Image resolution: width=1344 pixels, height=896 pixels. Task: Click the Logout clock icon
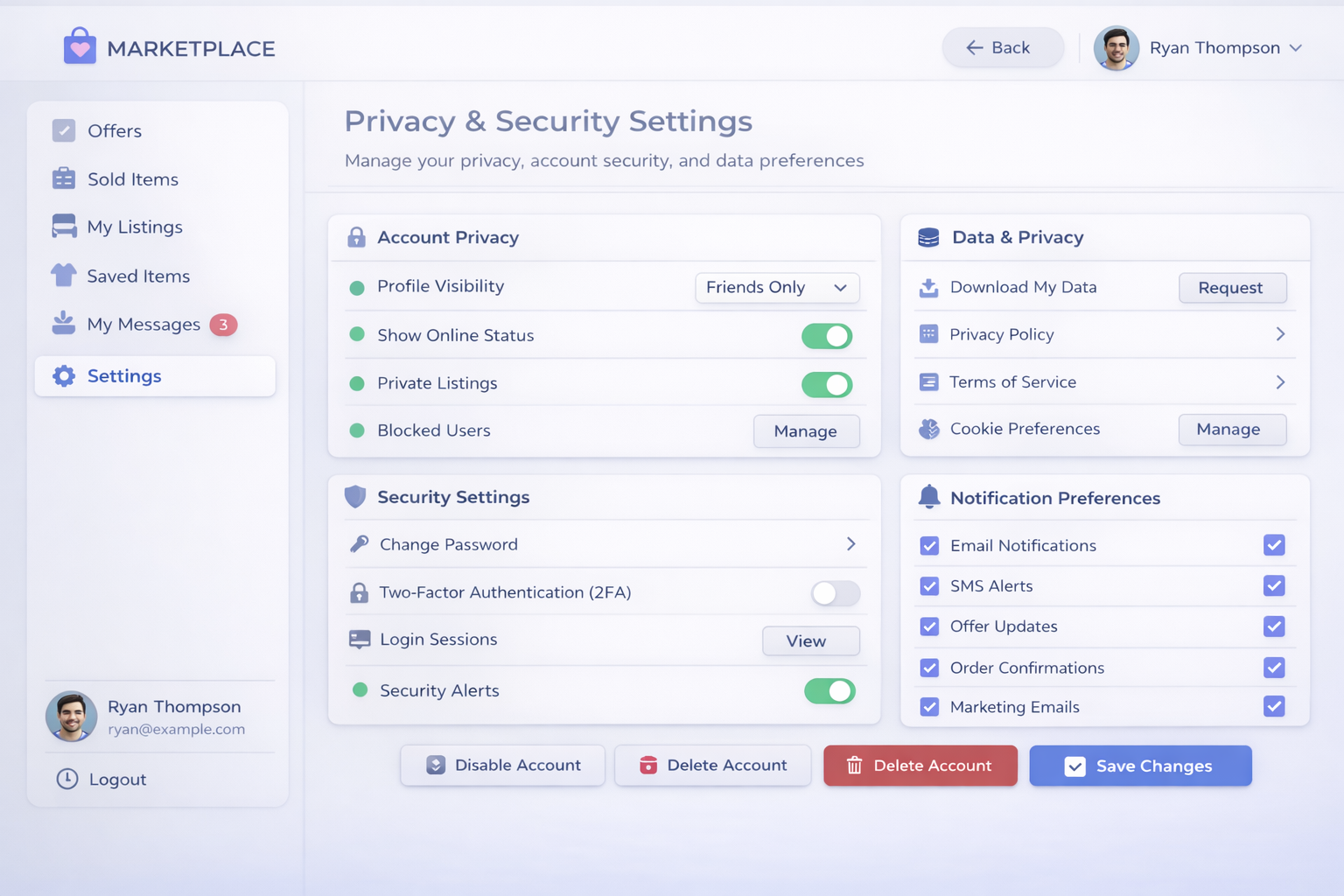coord(67,779)
